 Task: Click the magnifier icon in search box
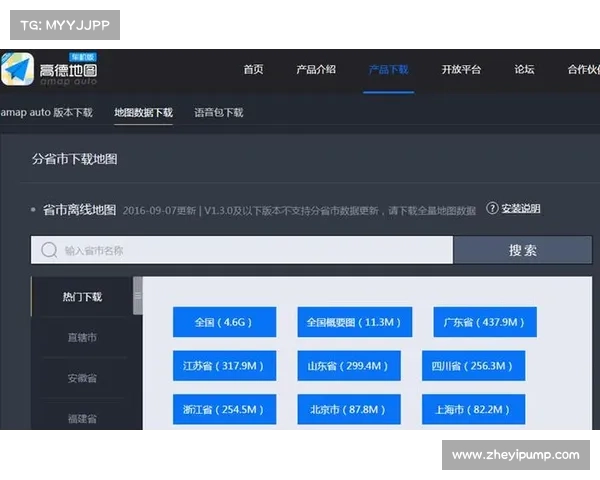click(48, 250)
